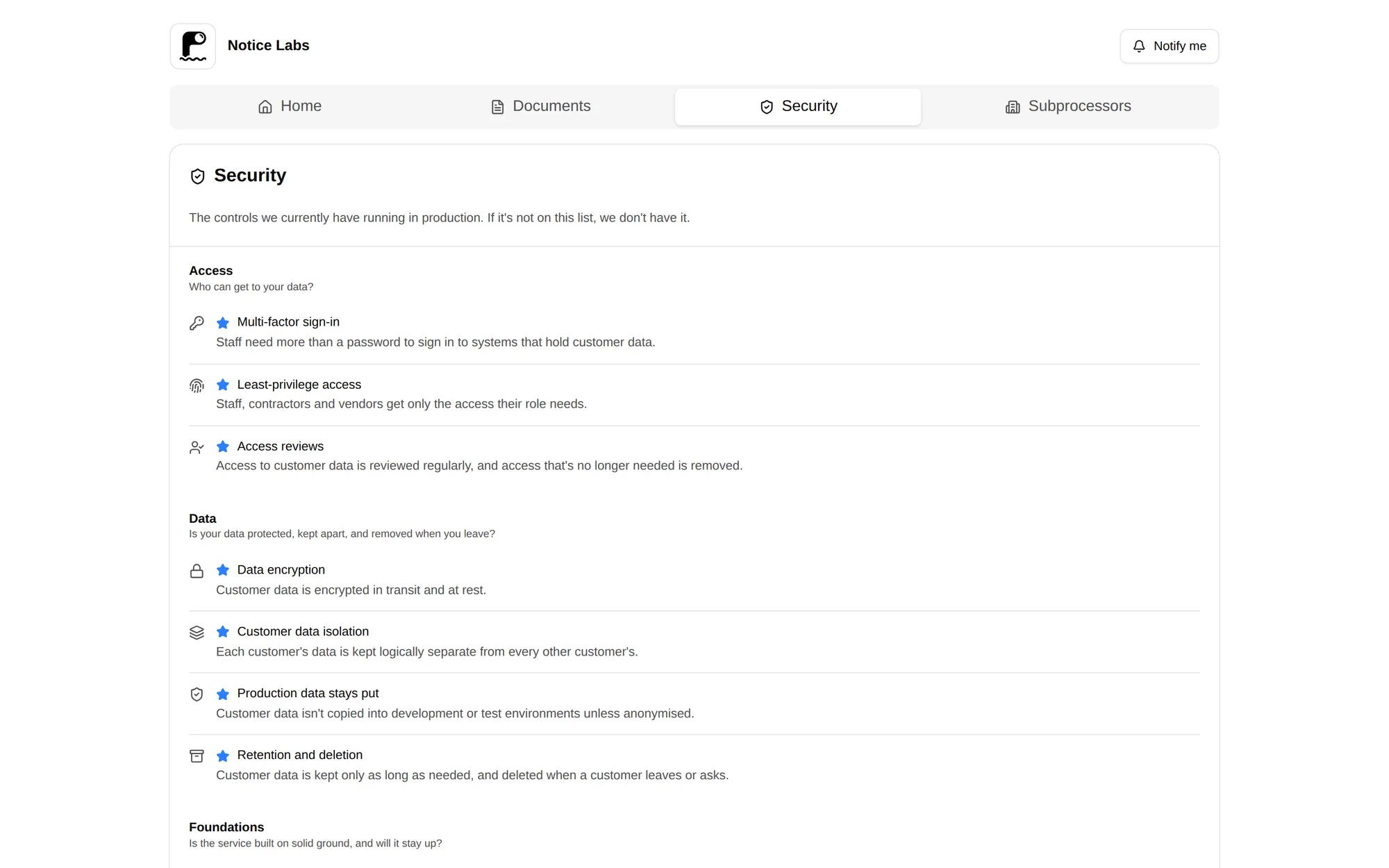Click the shield icon beside Security heading
The image size is (1389, 868).
tap(197, 176)
